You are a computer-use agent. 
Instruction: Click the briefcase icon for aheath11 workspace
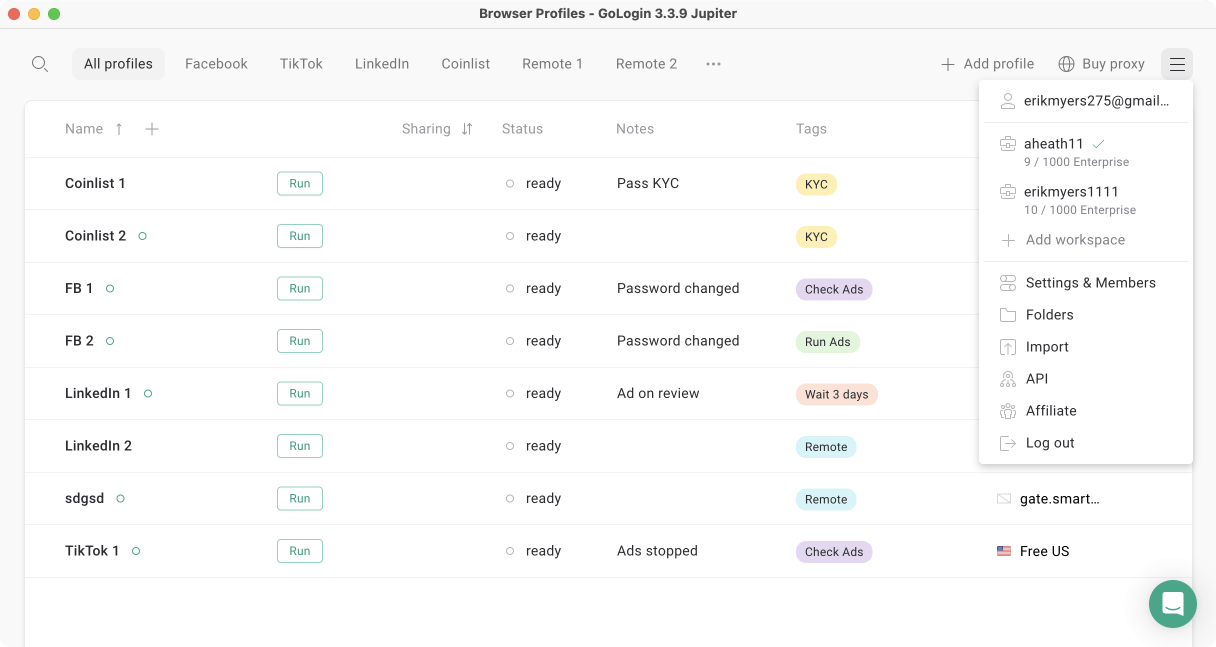[x=1008, y=144]
